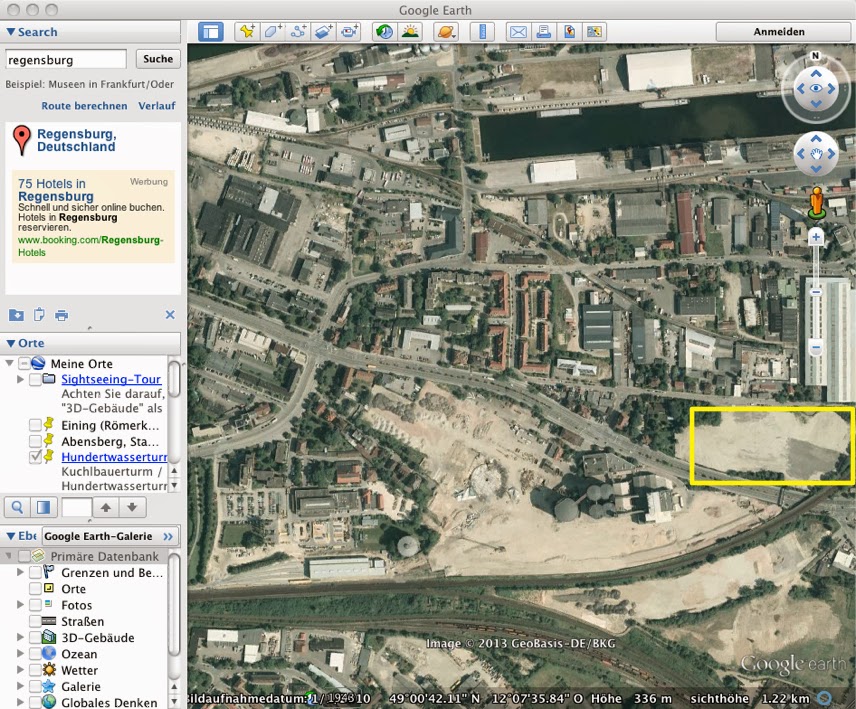Click the zoom out minus button
Viewport: 856px width, 709px height.
pyautogui.click(x=816, y=347)
